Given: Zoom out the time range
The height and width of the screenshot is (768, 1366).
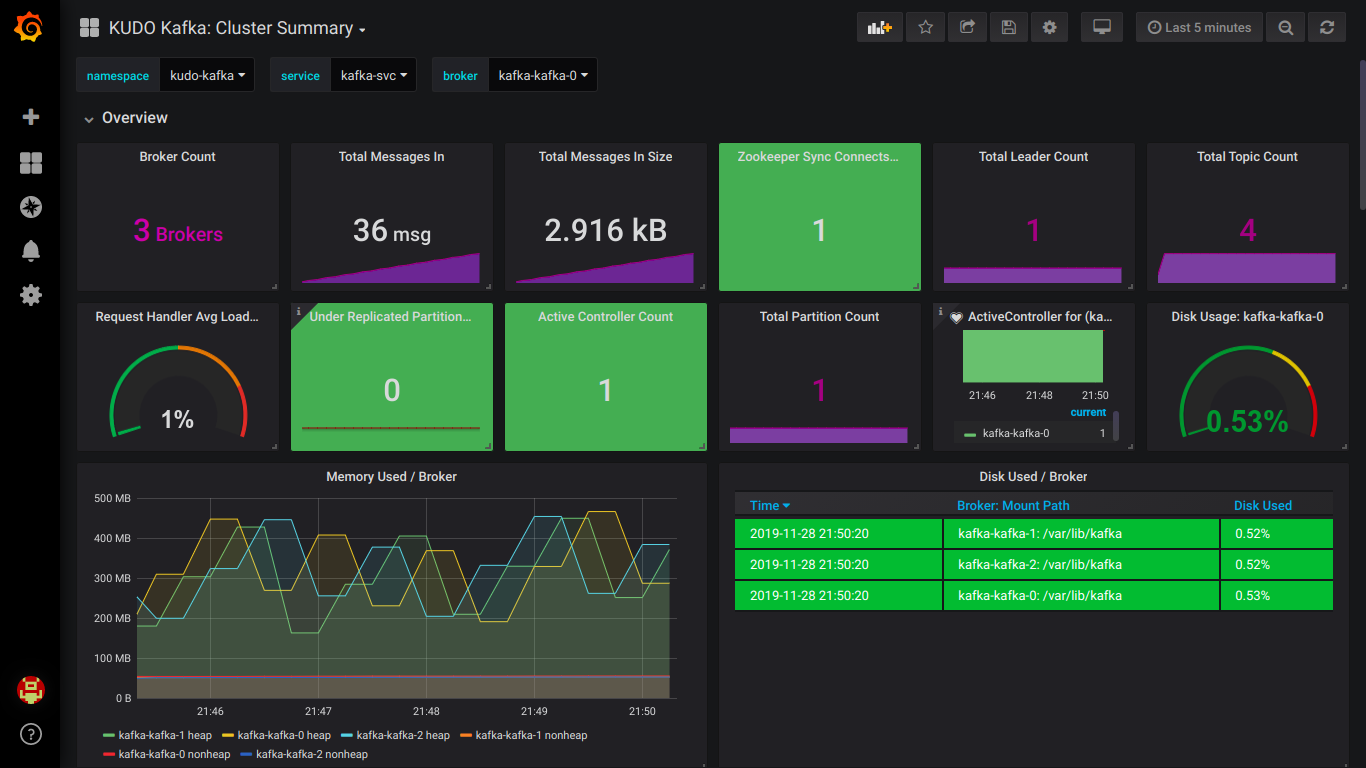Looking at the screenshot, I should pyautogui.click(x=1286, y=27).
